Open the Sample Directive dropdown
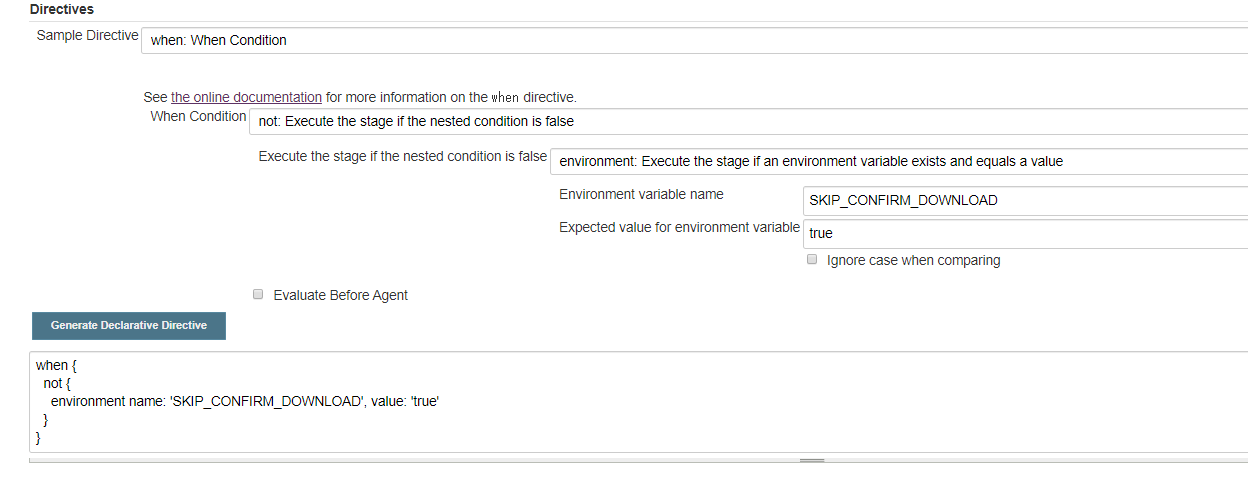 (x=694, y=41)
